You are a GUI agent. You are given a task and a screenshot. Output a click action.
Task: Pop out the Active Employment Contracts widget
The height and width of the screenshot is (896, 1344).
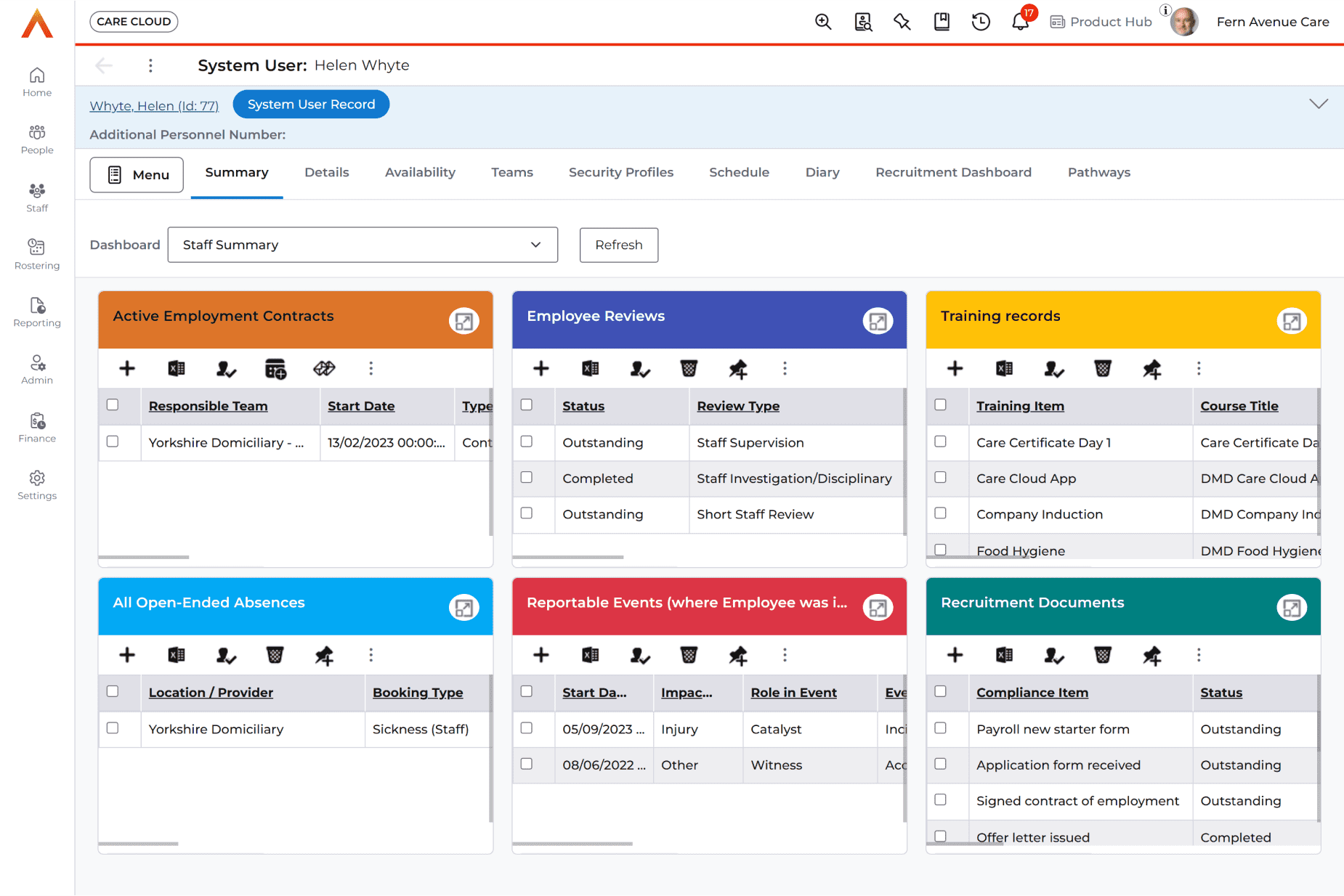[x=463, y=321]
